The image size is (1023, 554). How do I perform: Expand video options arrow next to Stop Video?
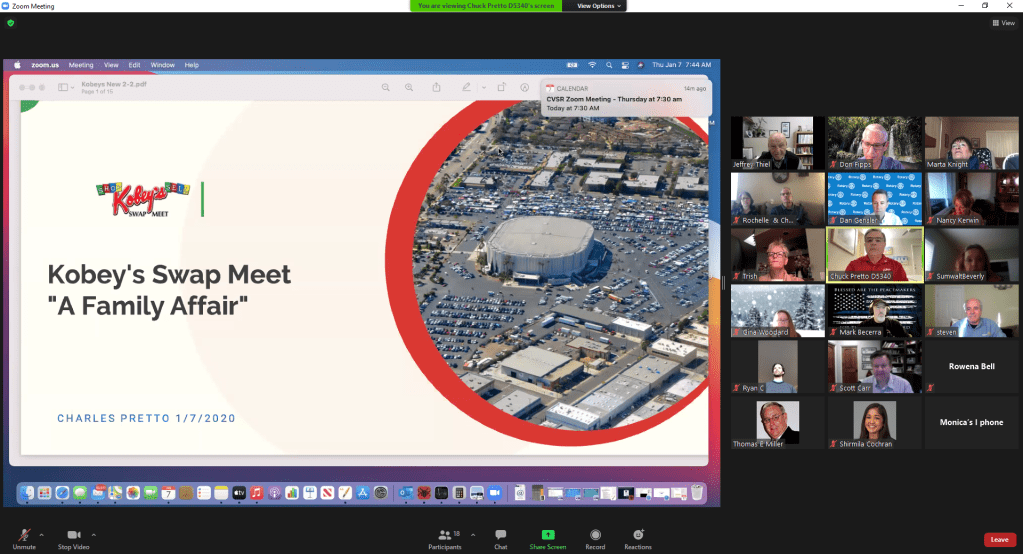point(94,534)
